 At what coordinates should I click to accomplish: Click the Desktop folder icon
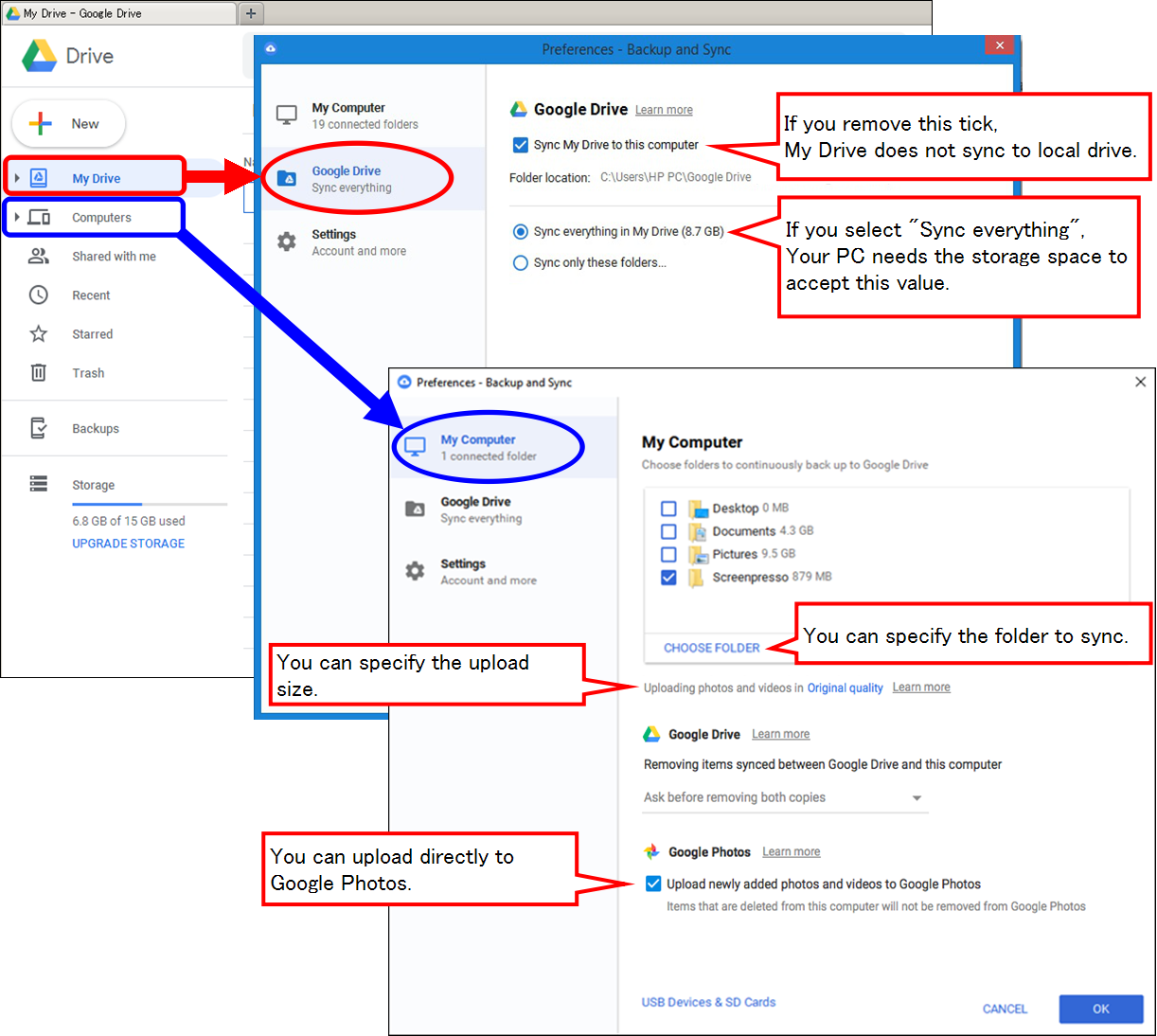click(698, 509)
